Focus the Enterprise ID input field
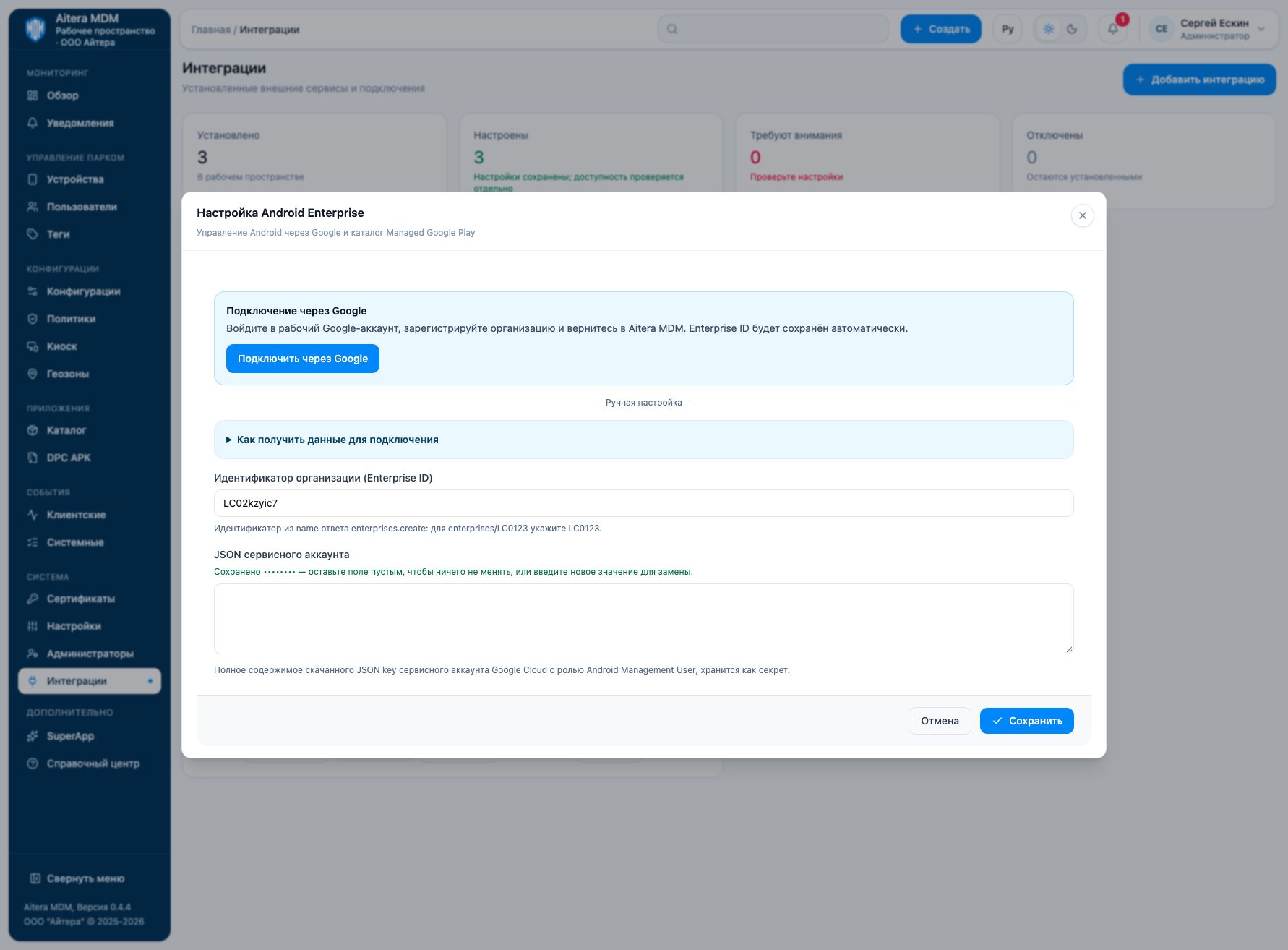Viewport: 1288px width, 950px height. [643, 503]
